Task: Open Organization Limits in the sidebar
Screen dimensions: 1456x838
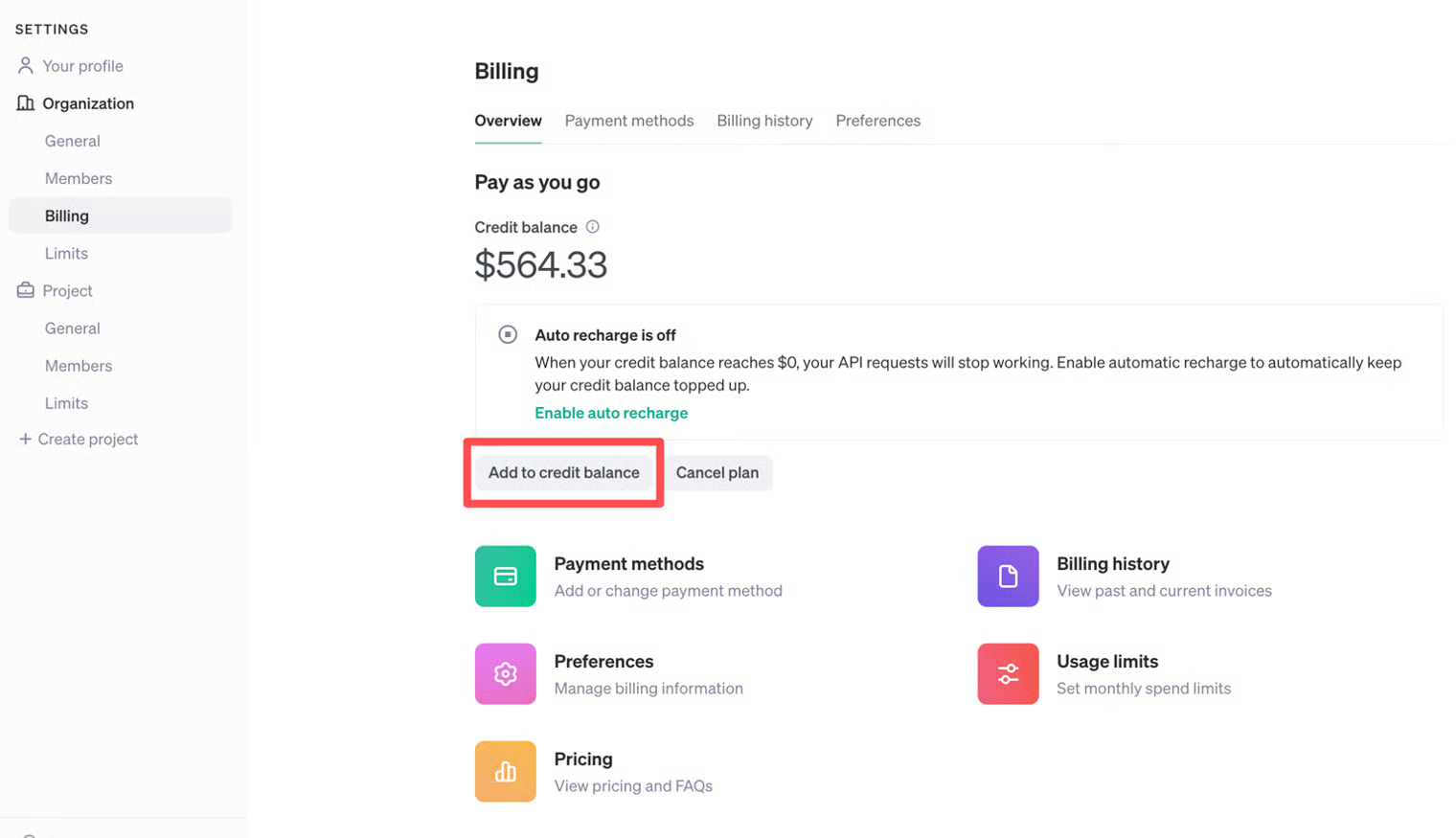Action: point(66,254)
